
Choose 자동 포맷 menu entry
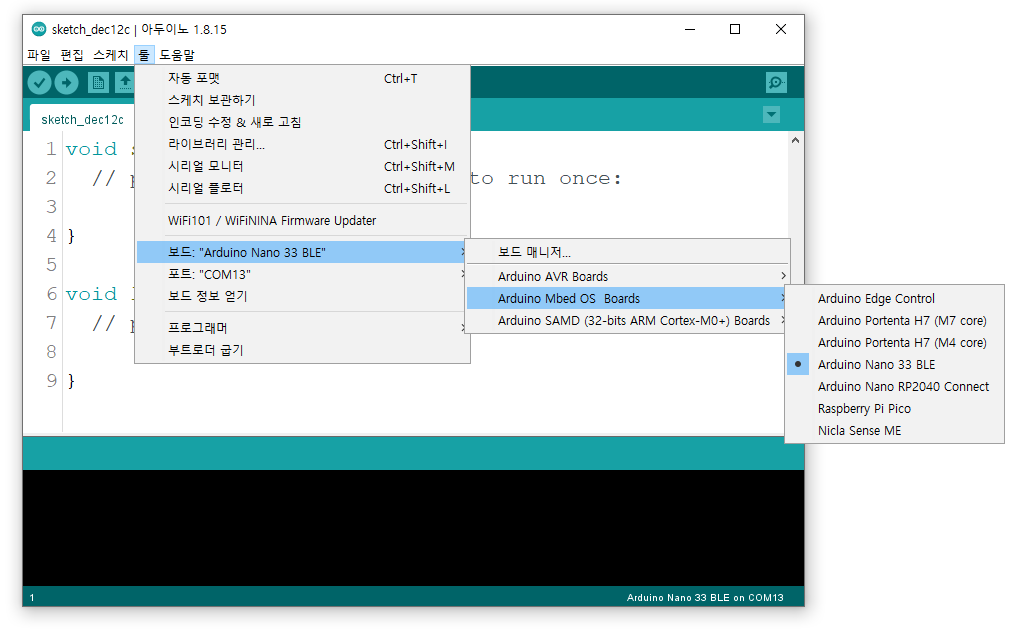pos(303,78)
